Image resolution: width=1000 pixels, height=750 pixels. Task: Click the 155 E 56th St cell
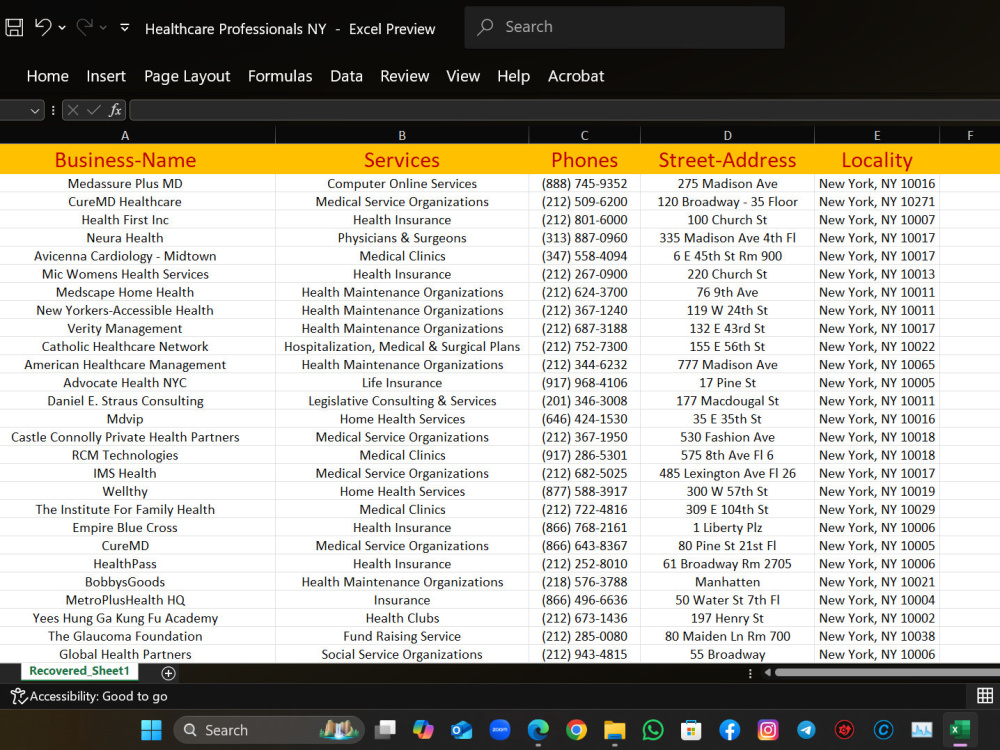tap(727, 346)
